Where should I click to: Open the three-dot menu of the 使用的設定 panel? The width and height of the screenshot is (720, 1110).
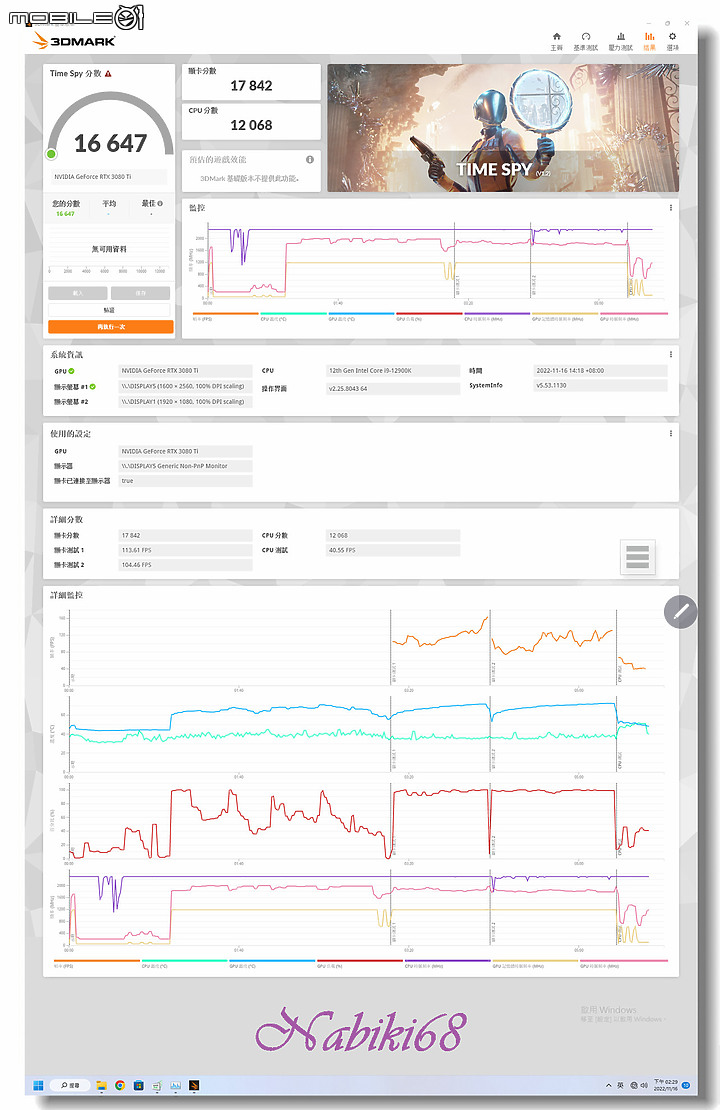pos(670,433)
